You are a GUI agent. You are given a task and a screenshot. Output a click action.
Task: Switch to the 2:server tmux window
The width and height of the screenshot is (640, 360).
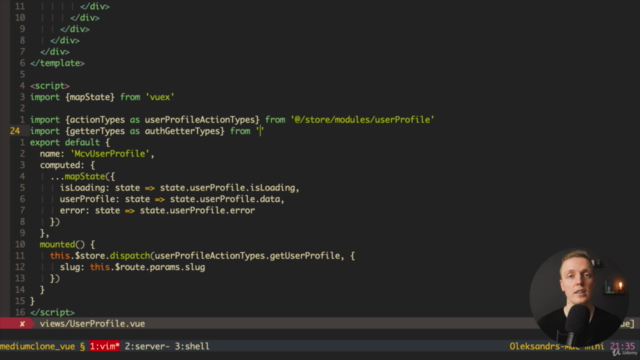pyautogui.click(x=147, y=346)
